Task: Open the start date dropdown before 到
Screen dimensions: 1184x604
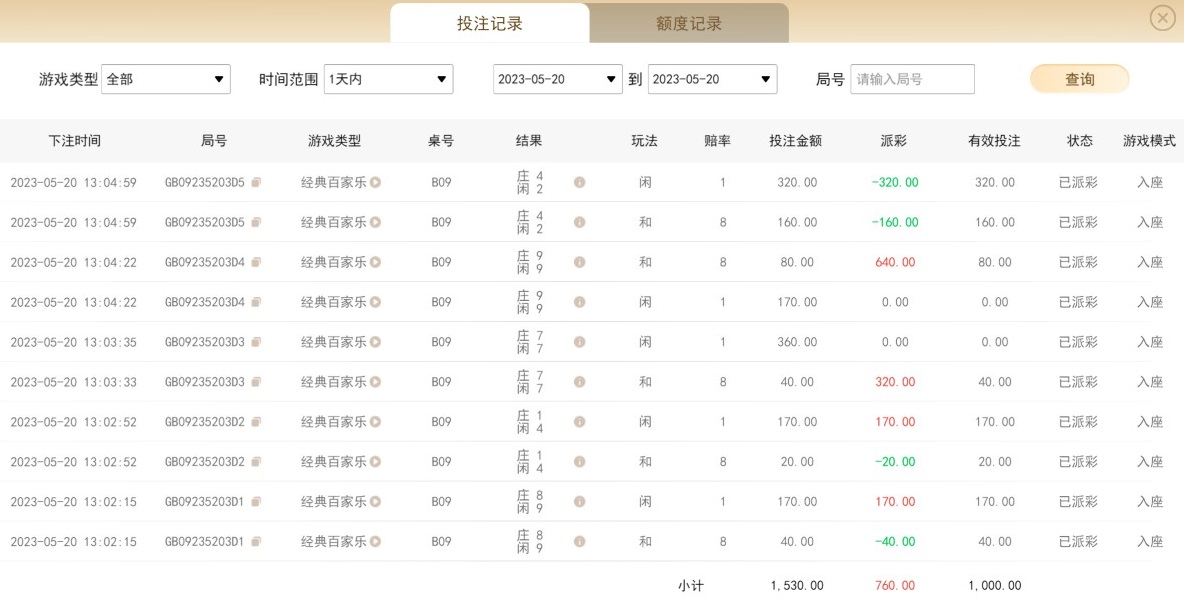Action: (x=557, y=79)
